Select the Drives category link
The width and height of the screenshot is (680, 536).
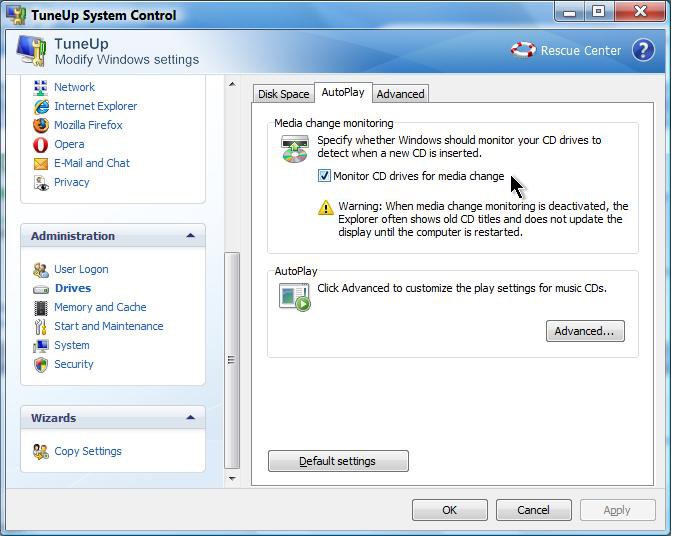pyautogui.click(x=73, y=288)
